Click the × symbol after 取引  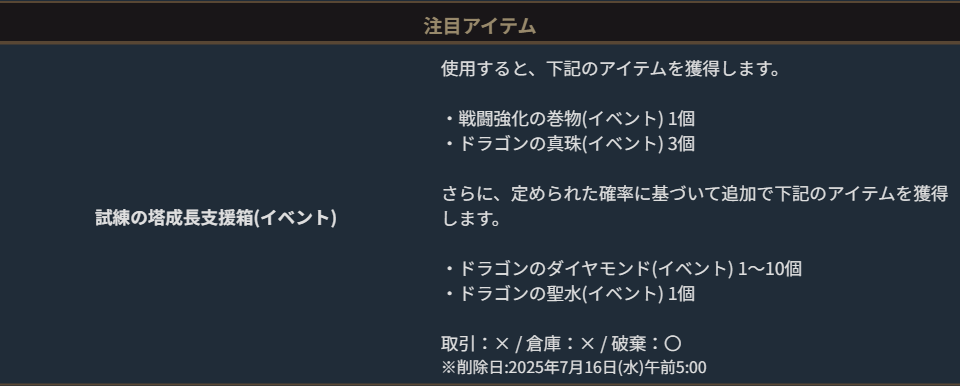click(x=502, y=344)
